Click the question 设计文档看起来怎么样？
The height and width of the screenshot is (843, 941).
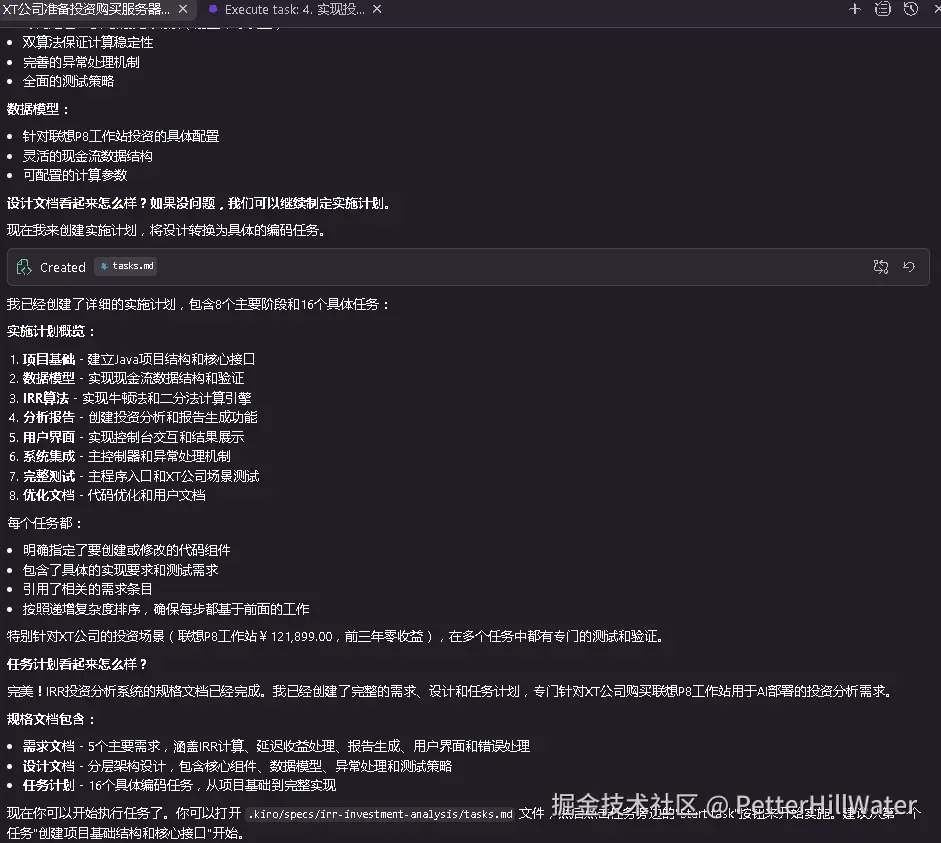pyautogui.click(x=77, y=203)
